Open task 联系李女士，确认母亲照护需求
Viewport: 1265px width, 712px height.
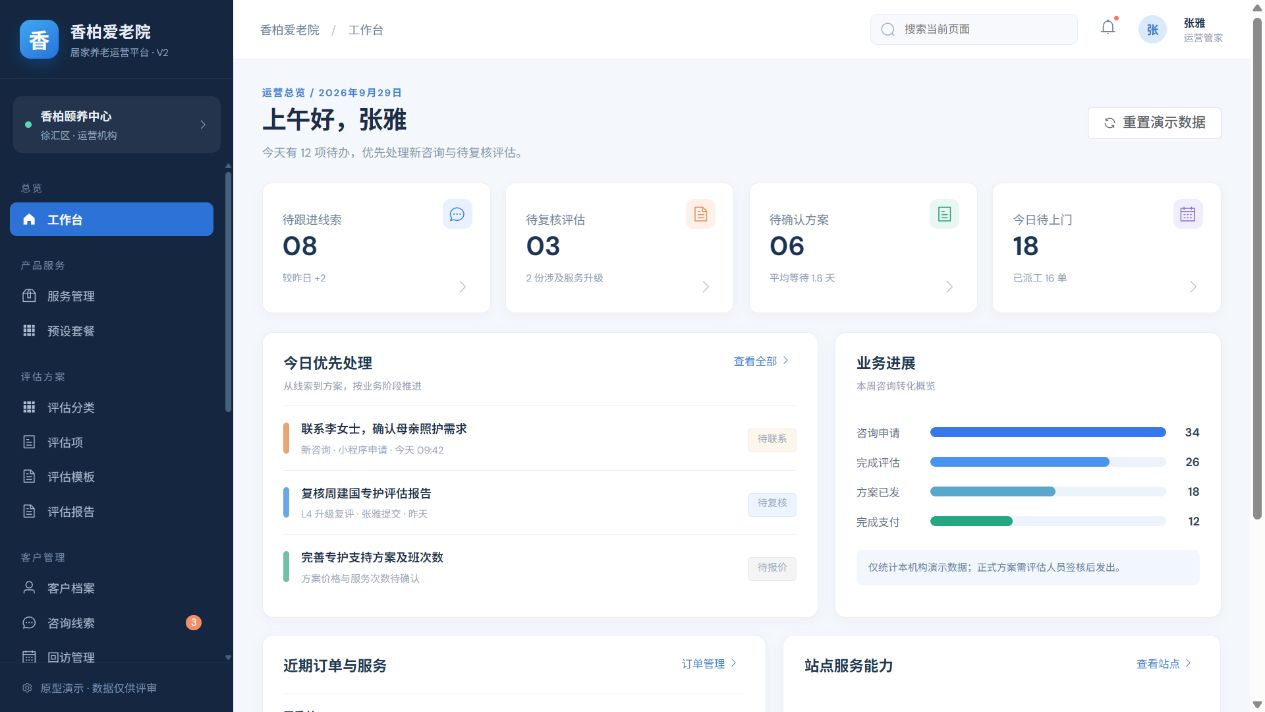tap(540, 438)
